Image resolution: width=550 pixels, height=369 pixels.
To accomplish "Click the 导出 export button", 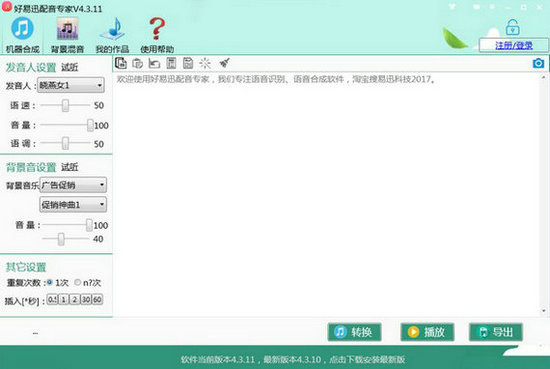I will click(x=496, y=332).
